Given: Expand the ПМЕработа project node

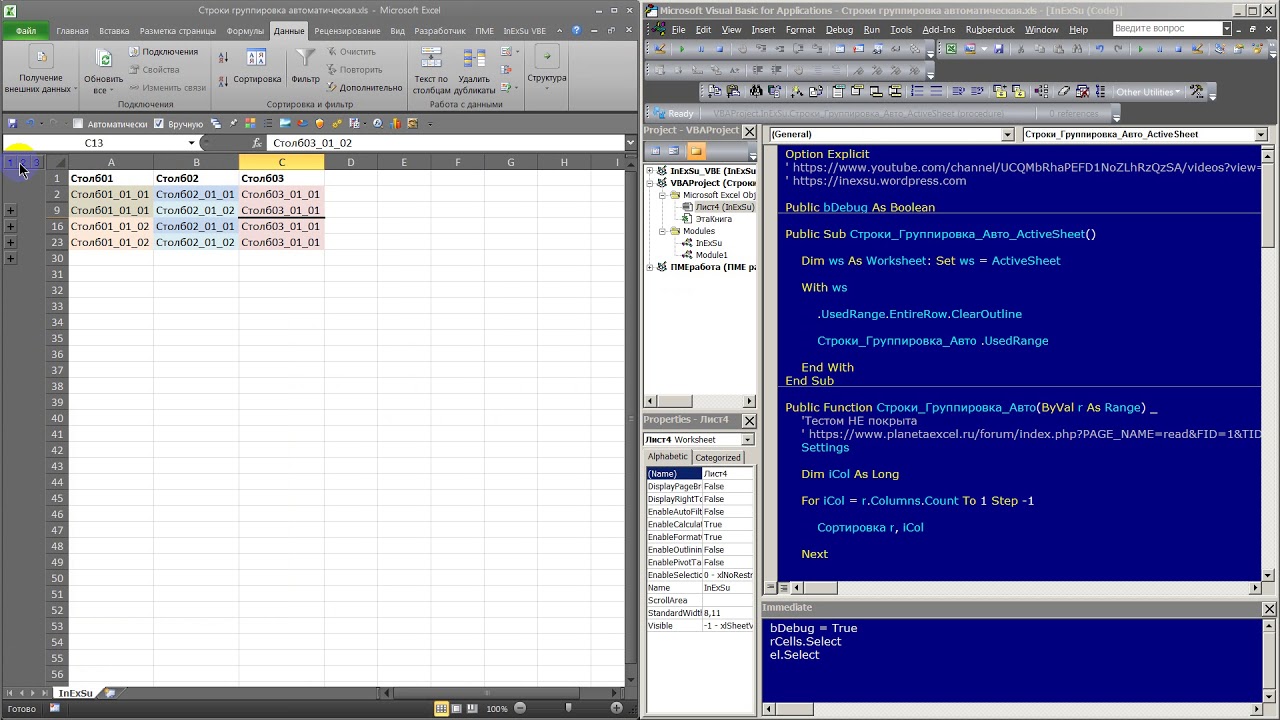Looking at the screenshot, I should pos(649,267).
